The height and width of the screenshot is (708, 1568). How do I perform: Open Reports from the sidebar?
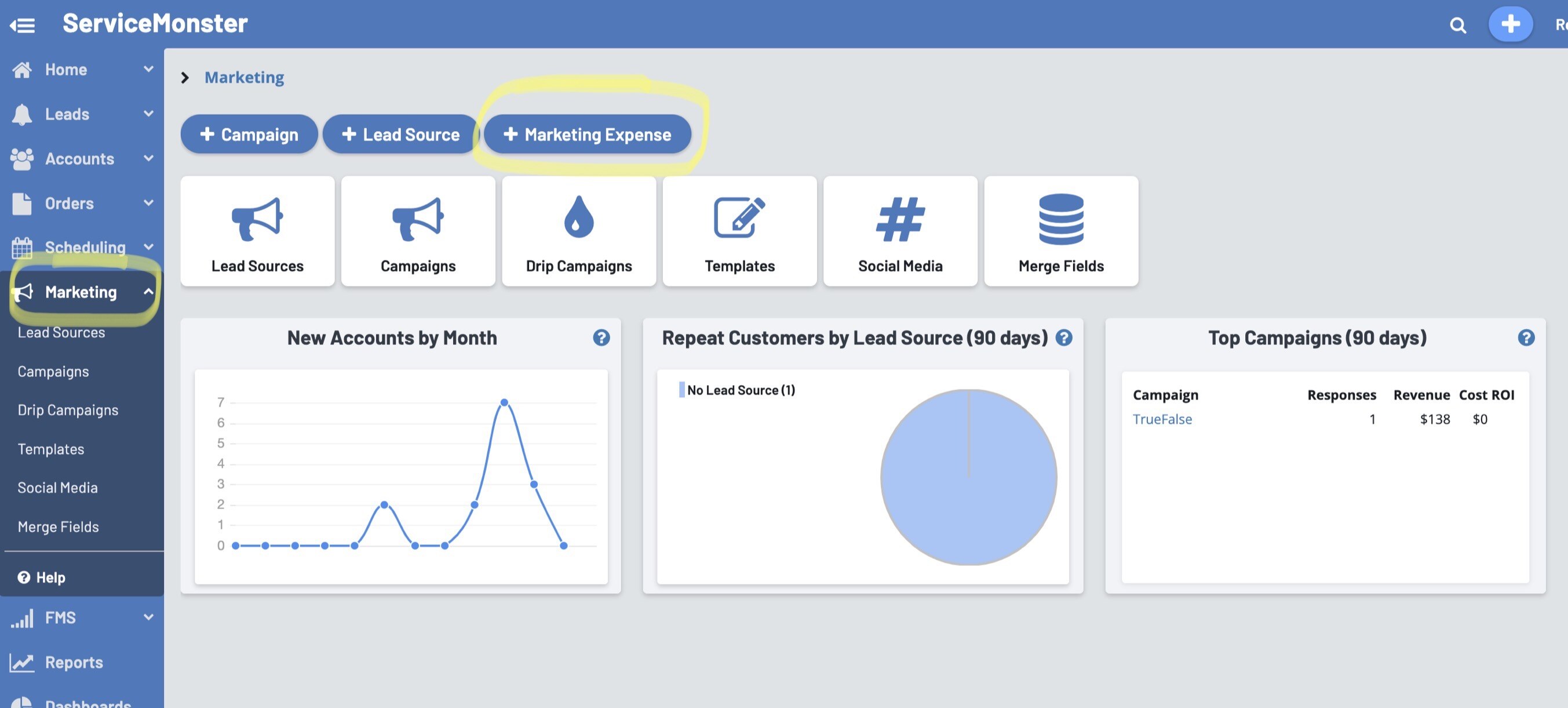(74, 662)
